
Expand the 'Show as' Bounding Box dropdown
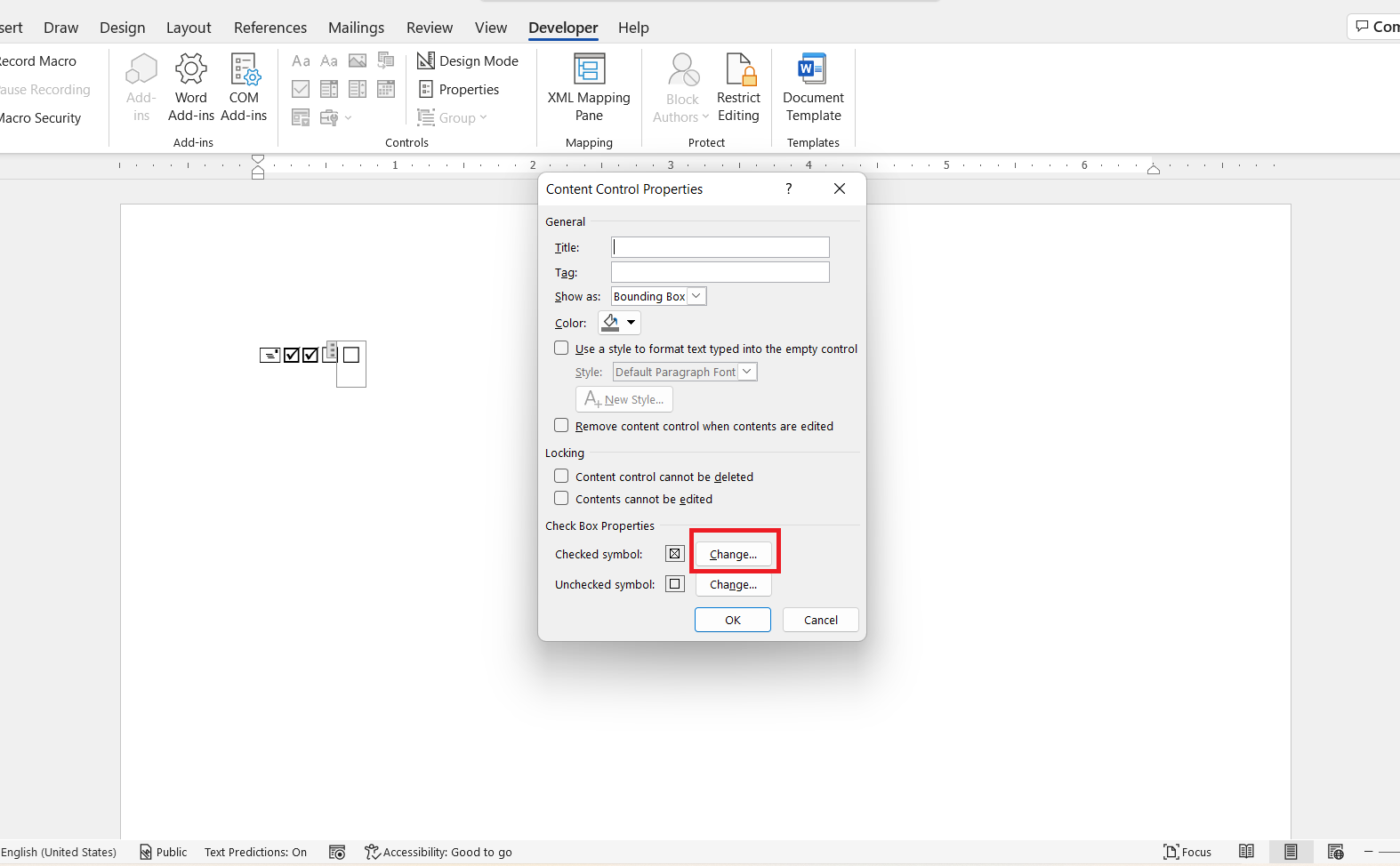(696, 296)
